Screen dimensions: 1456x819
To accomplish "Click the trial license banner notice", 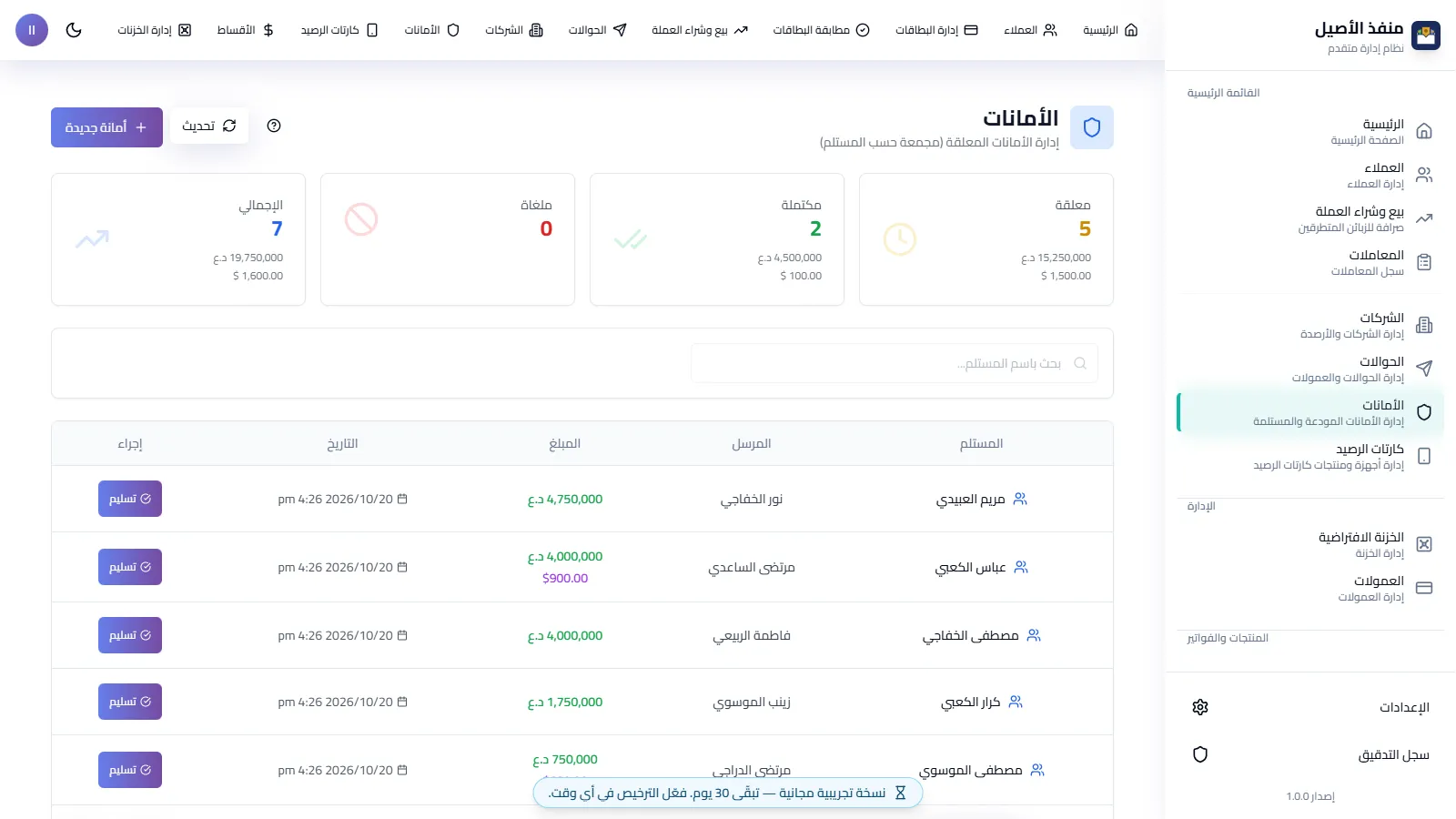I will click(x=728, y=793).
